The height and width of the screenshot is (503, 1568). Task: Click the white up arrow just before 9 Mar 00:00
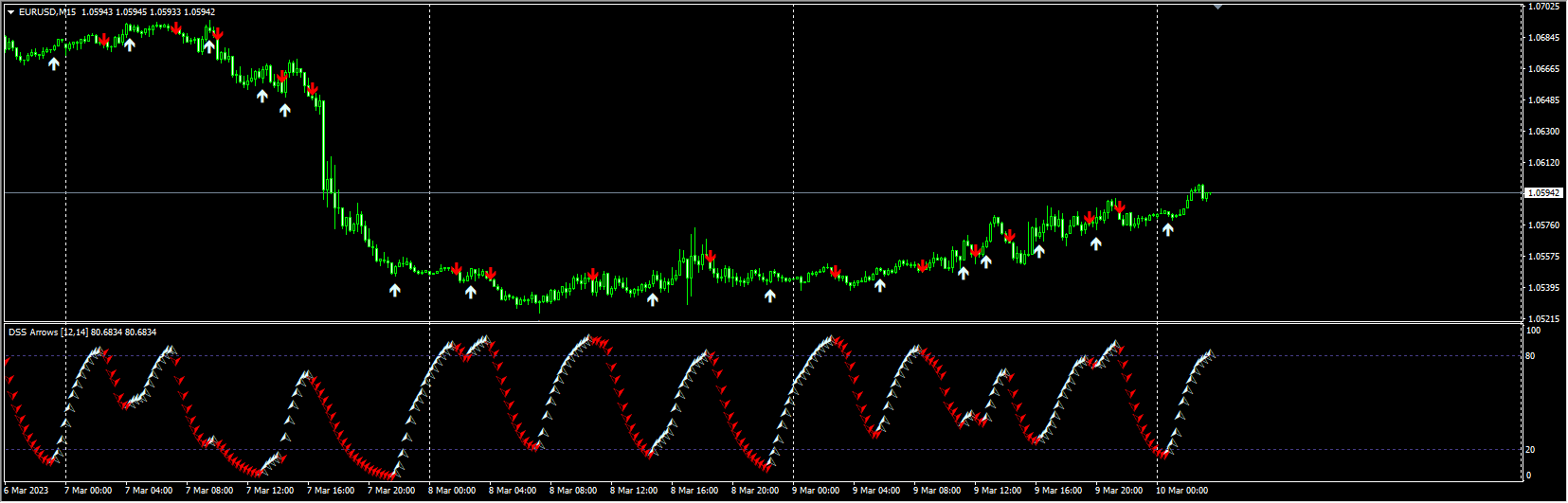[770, 296]
